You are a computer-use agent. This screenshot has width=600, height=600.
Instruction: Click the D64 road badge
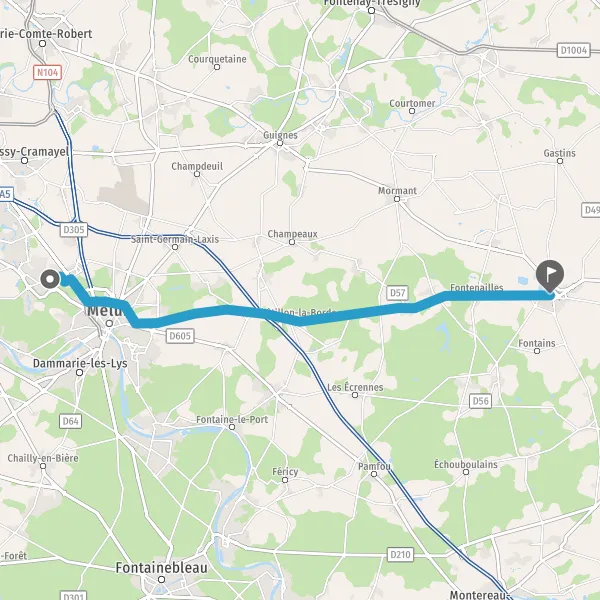(70, 421)
